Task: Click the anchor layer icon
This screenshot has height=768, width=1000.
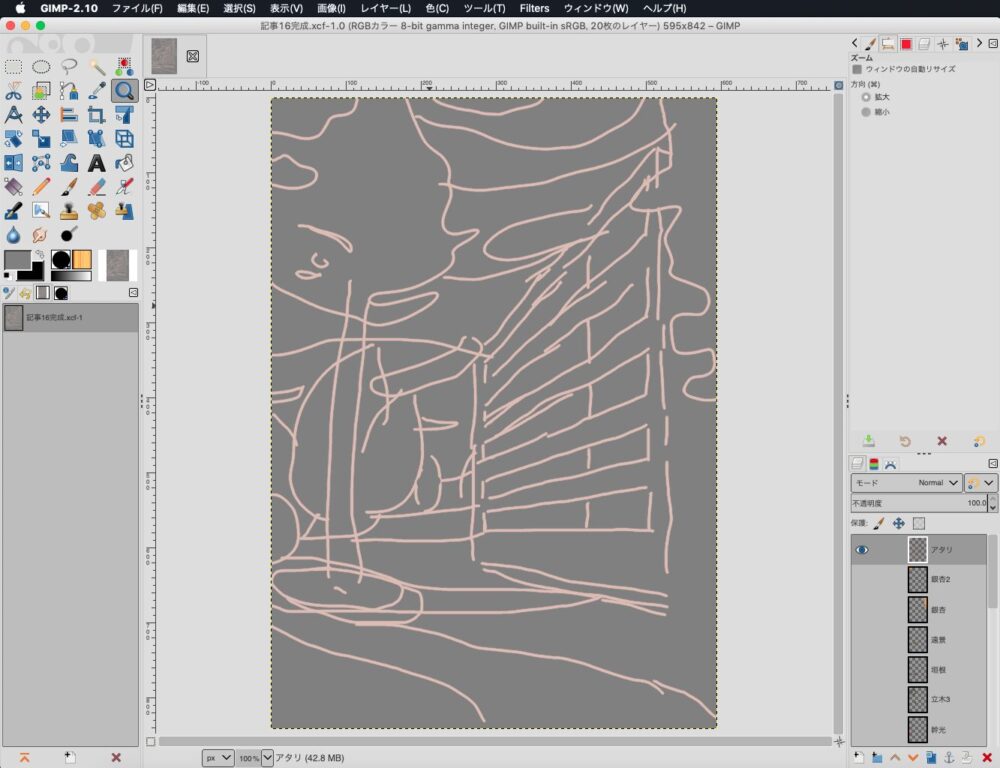Action: (x=949, y=757)
